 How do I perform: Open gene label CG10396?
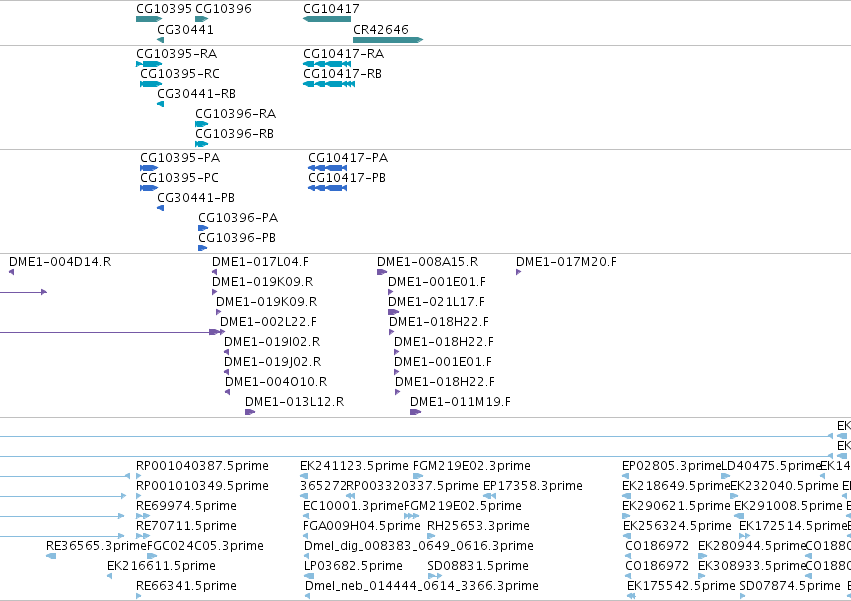(223, 9)
